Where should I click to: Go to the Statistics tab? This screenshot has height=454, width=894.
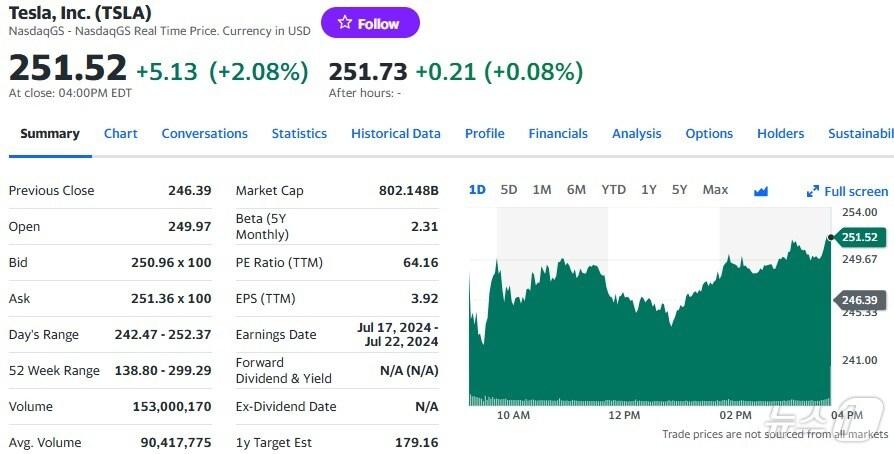coord(299,134)
